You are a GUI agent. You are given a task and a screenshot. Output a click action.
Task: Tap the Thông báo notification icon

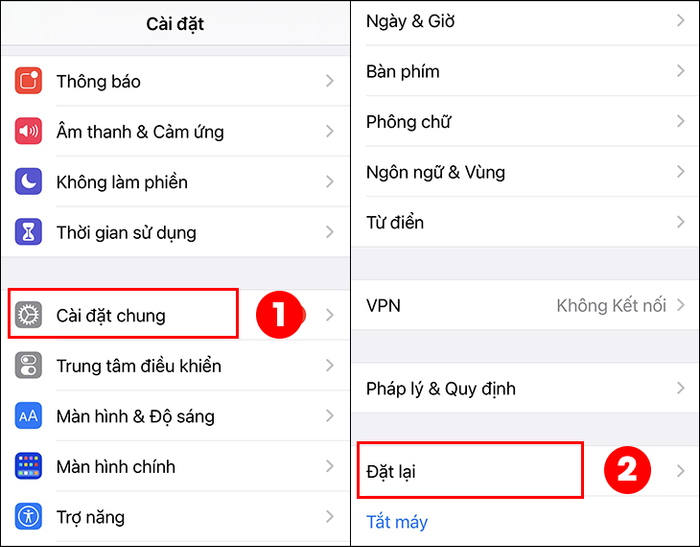(x=28, y=81)
